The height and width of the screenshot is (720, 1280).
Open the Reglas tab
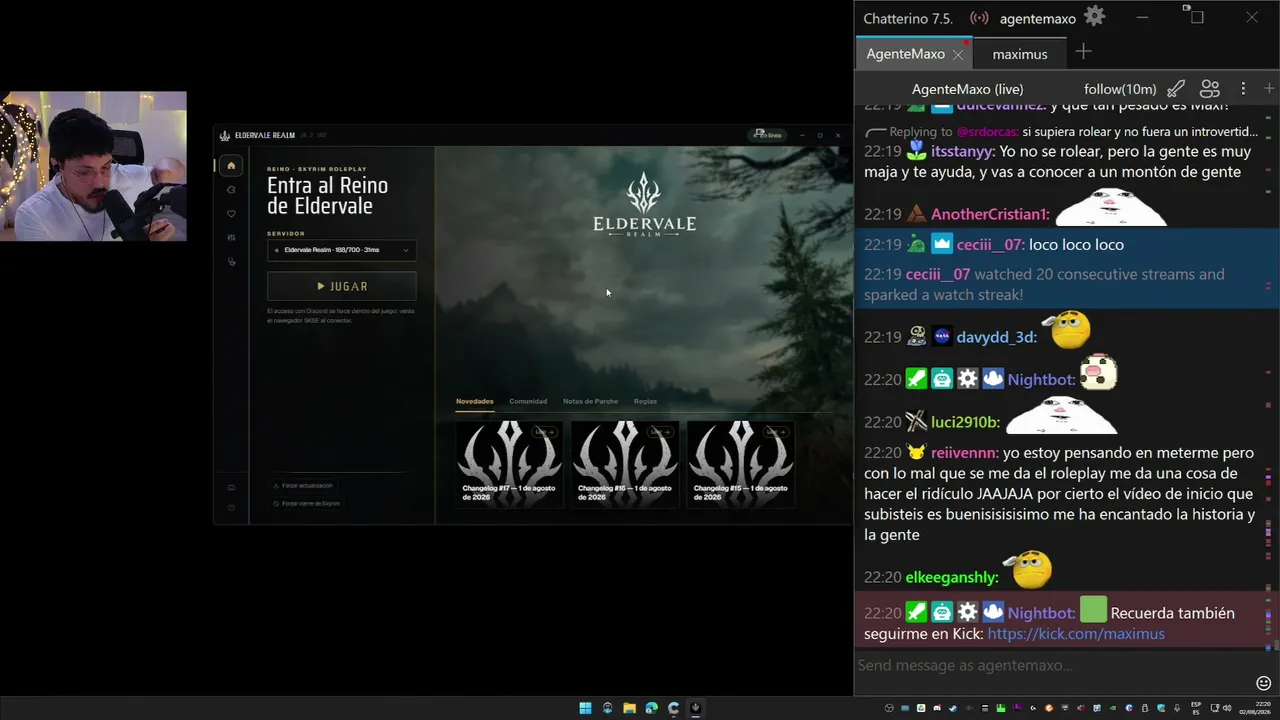(645, 401)
